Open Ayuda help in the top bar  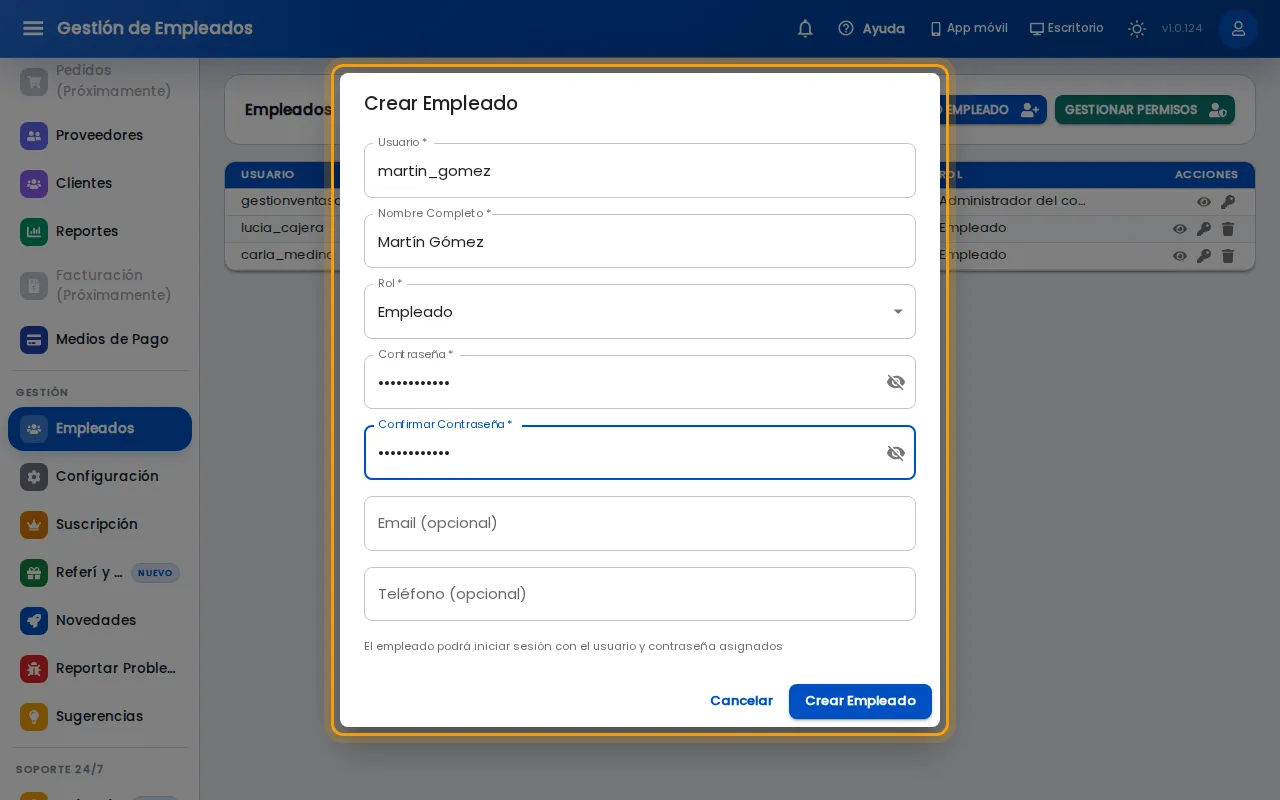872,29
